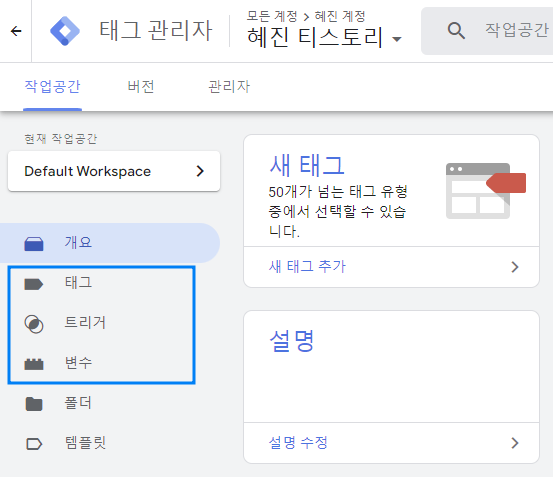Click the 태그 관리자 title text
This screenshot has width=553, height=477.
[156, 31]
